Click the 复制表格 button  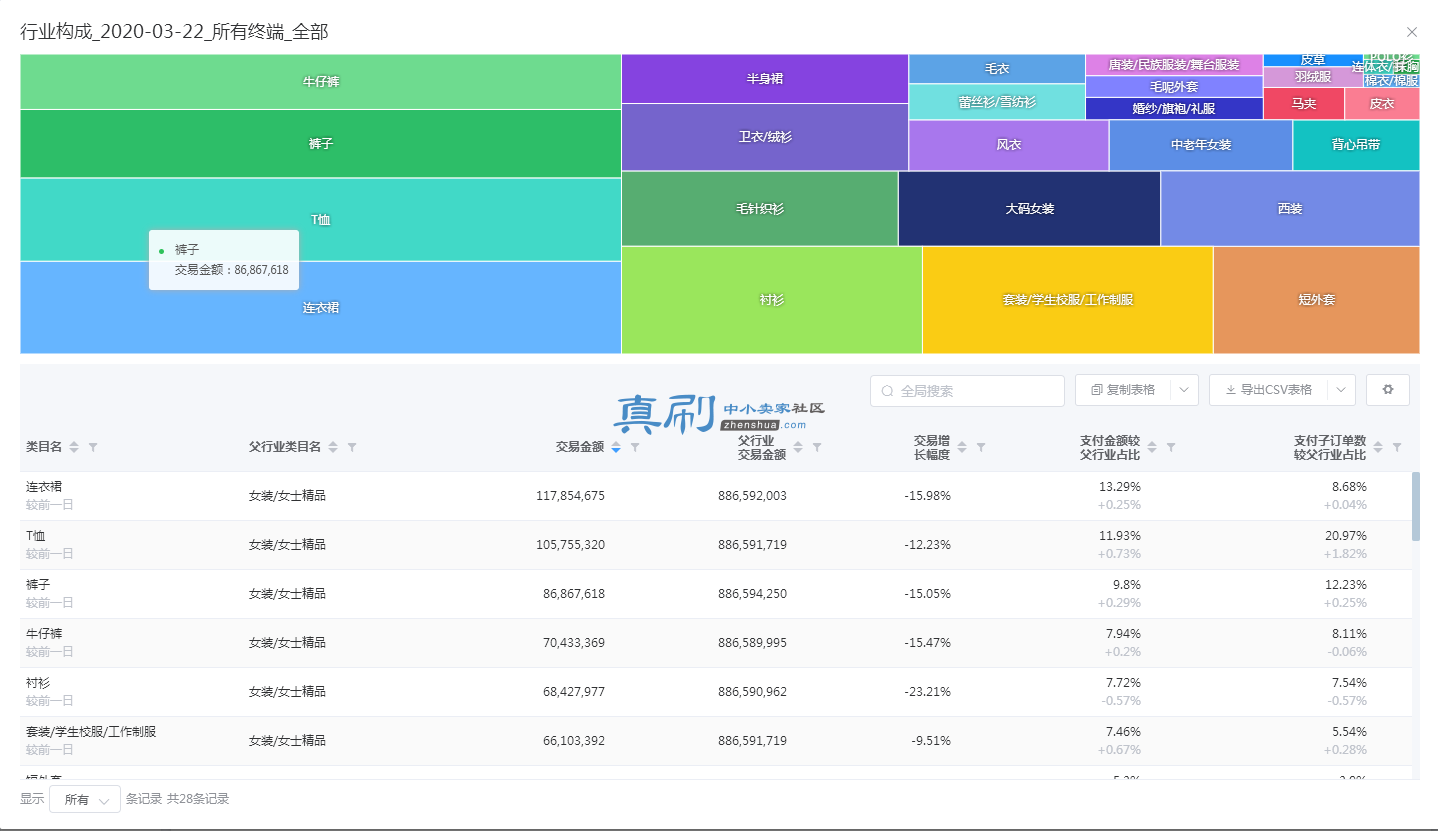pyautogui.click(x=1123, y=390)
